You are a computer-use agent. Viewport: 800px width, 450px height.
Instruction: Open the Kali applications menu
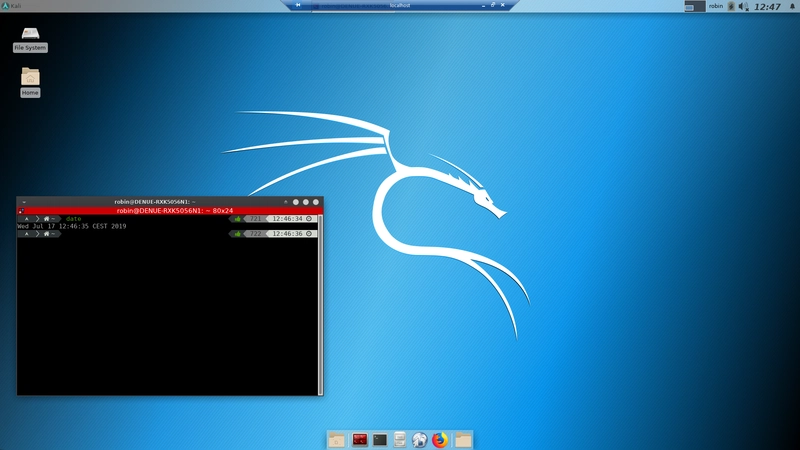point(11,6)
